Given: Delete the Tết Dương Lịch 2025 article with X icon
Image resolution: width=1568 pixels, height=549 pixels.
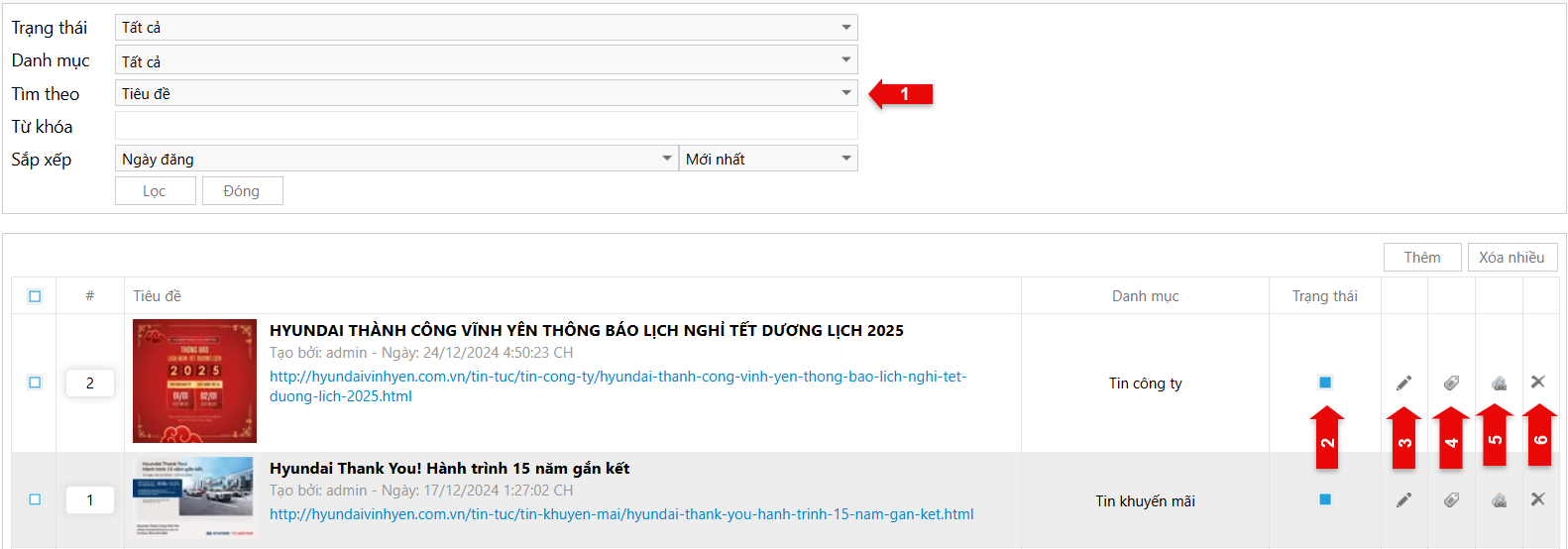Looking at the screenshot, I should tap(1538, 383).
